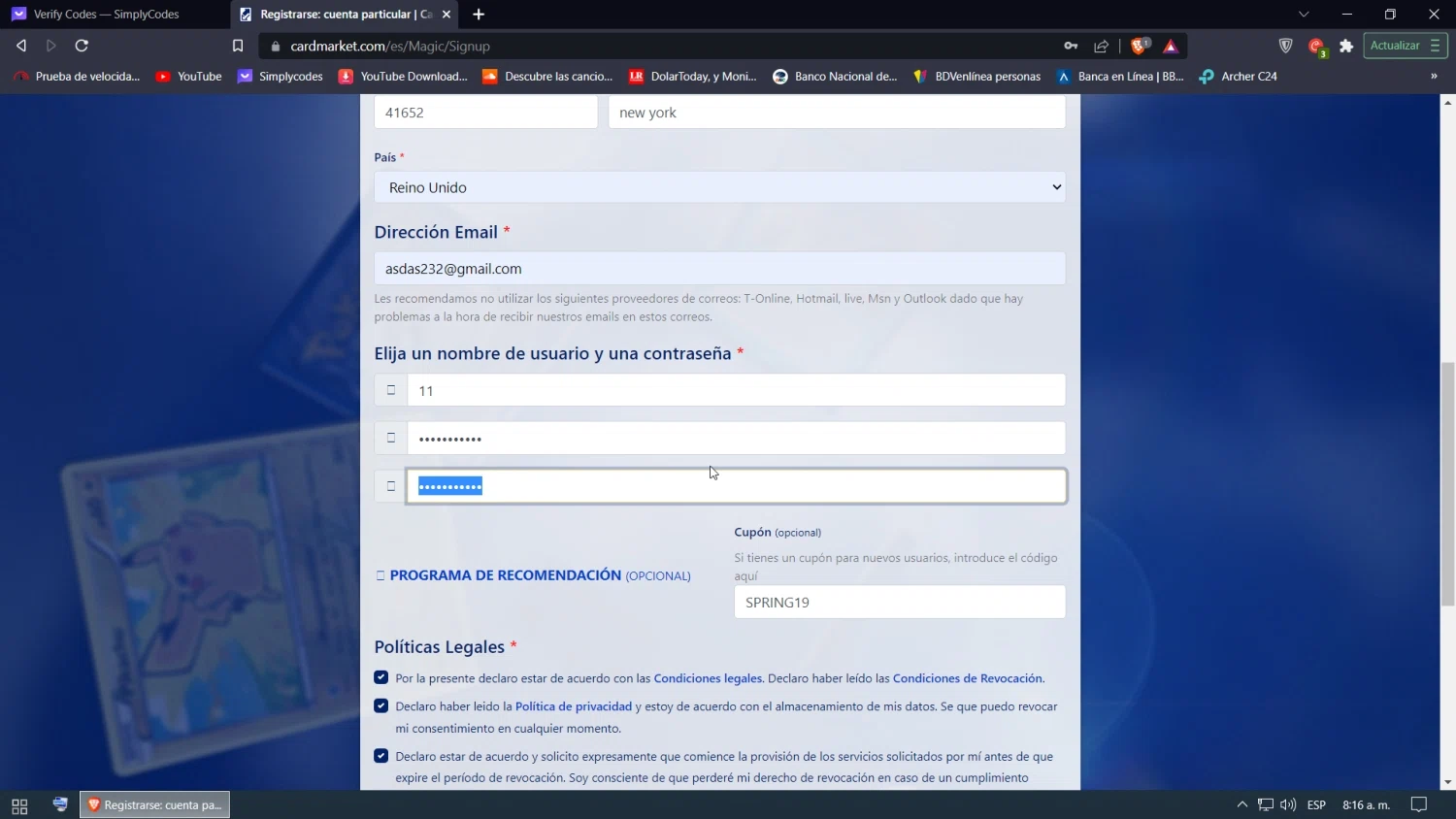Click the address bar URL
The height and width of the screenshot is (819, 1456).
(390, 46)
